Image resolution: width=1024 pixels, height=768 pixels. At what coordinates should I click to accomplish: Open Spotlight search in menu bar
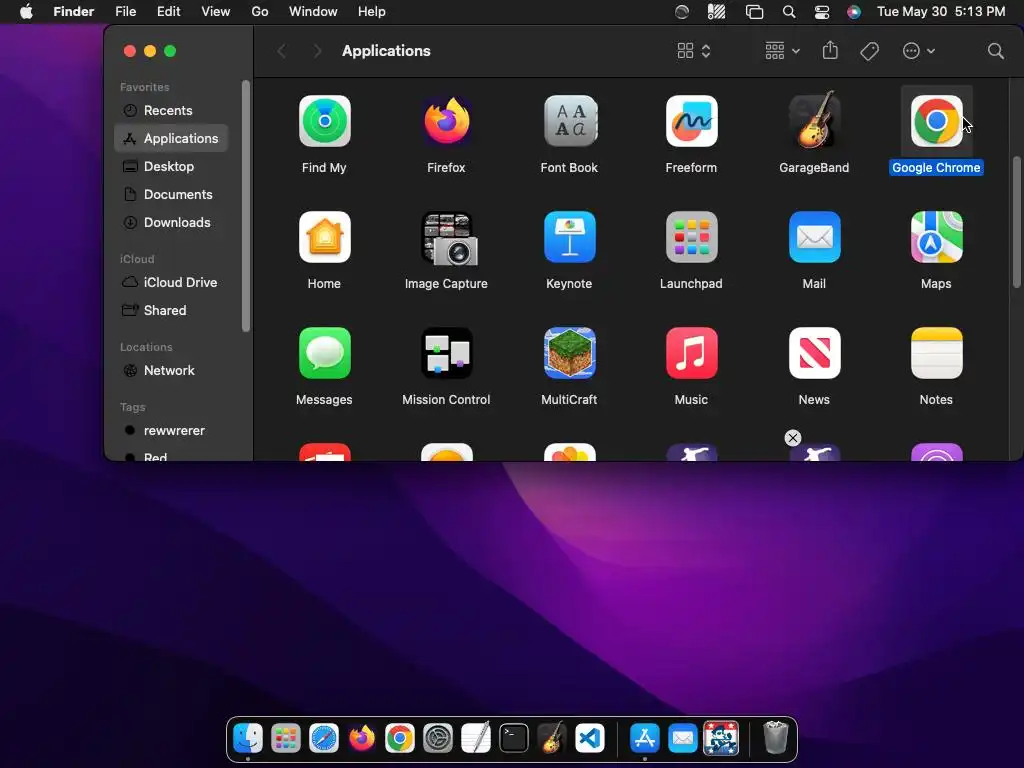tap(789, 12)
